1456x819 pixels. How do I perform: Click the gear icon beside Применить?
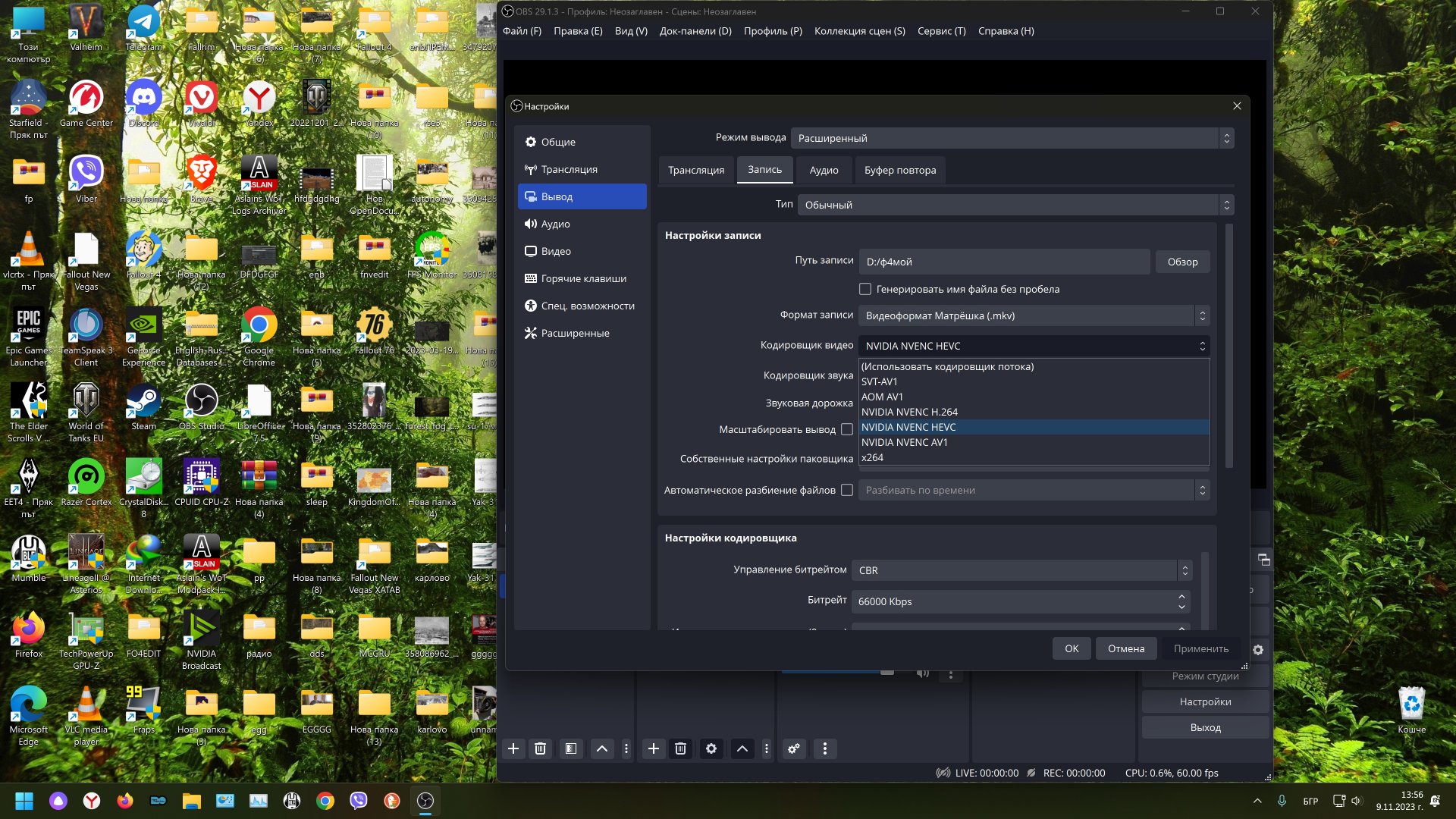click(x=1258, y=650)
